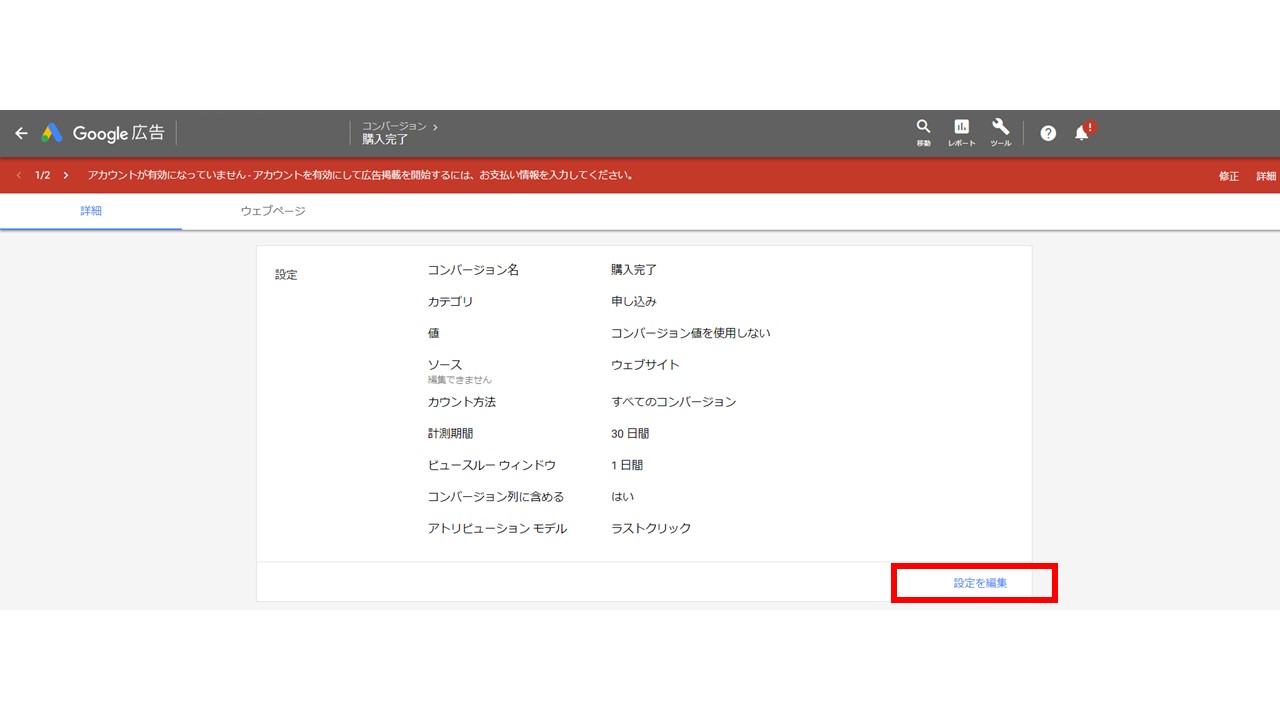
Task: Open the notifications bell icon
Action: [1083, 132]
